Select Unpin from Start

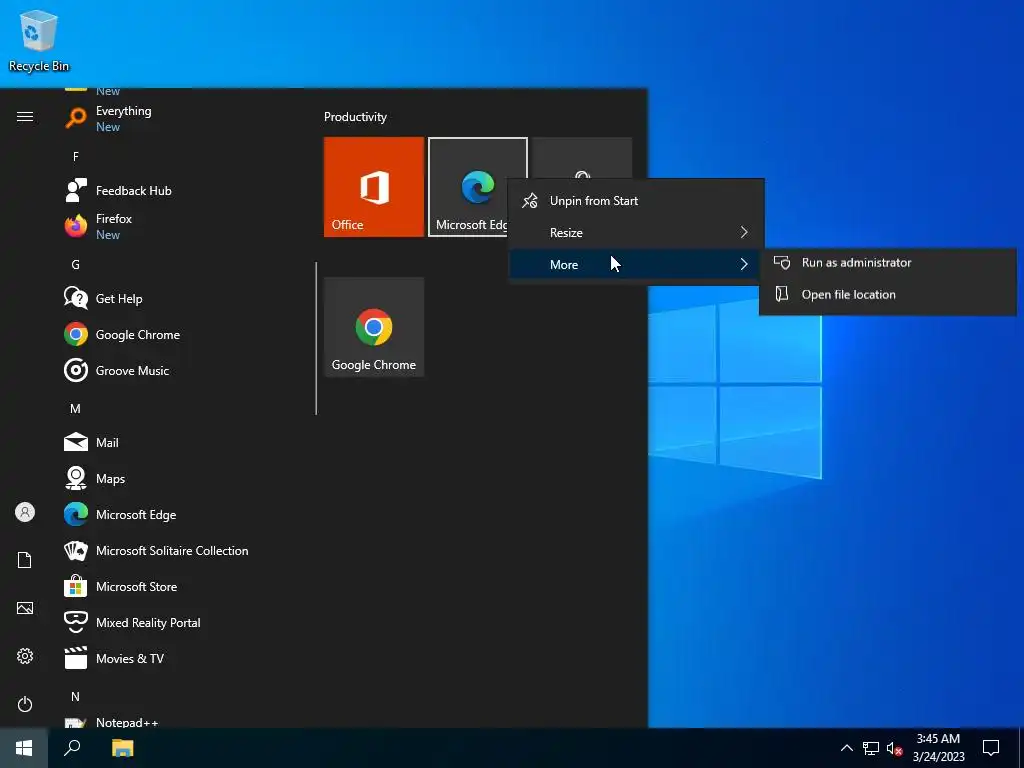636,200
